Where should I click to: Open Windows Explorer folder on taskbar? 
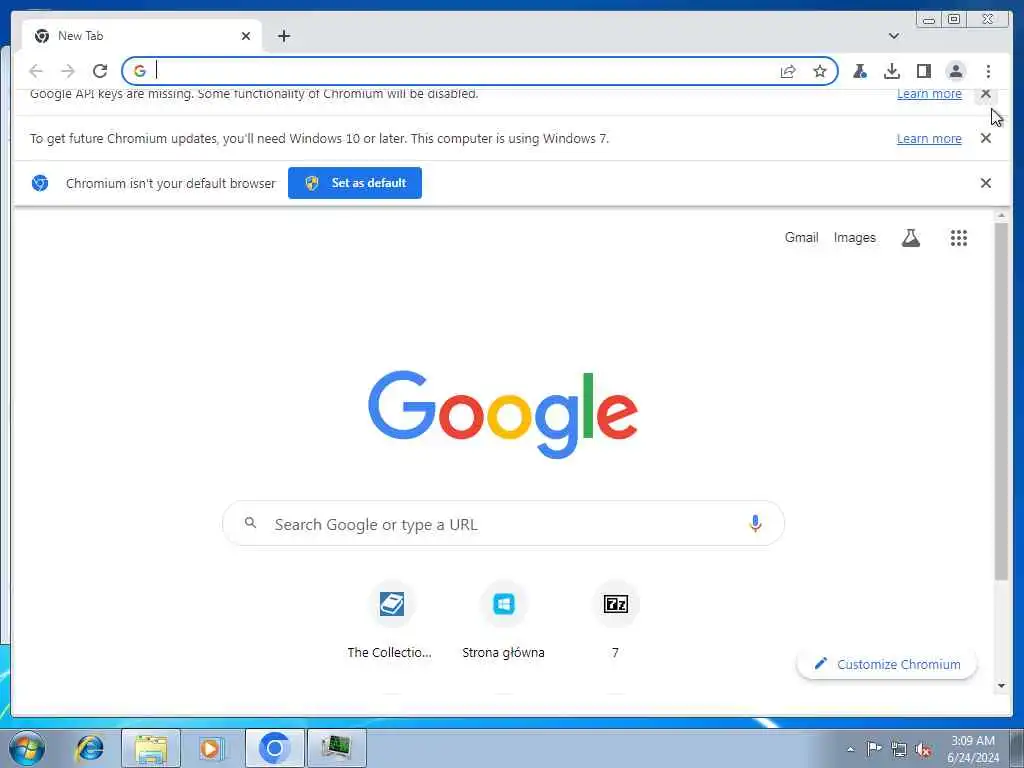coord(151,748)
